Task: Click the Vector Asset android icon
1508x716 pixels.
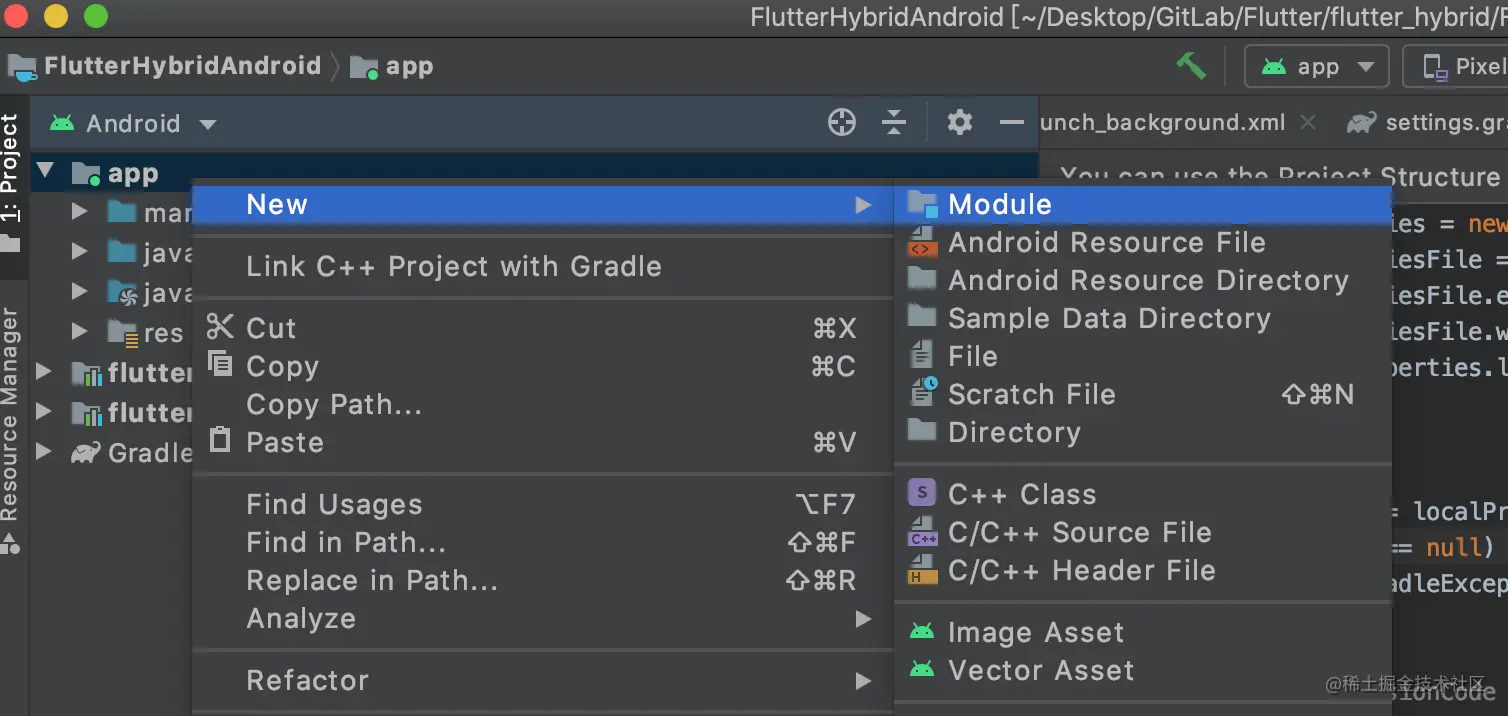Action: tap(922, 669)
